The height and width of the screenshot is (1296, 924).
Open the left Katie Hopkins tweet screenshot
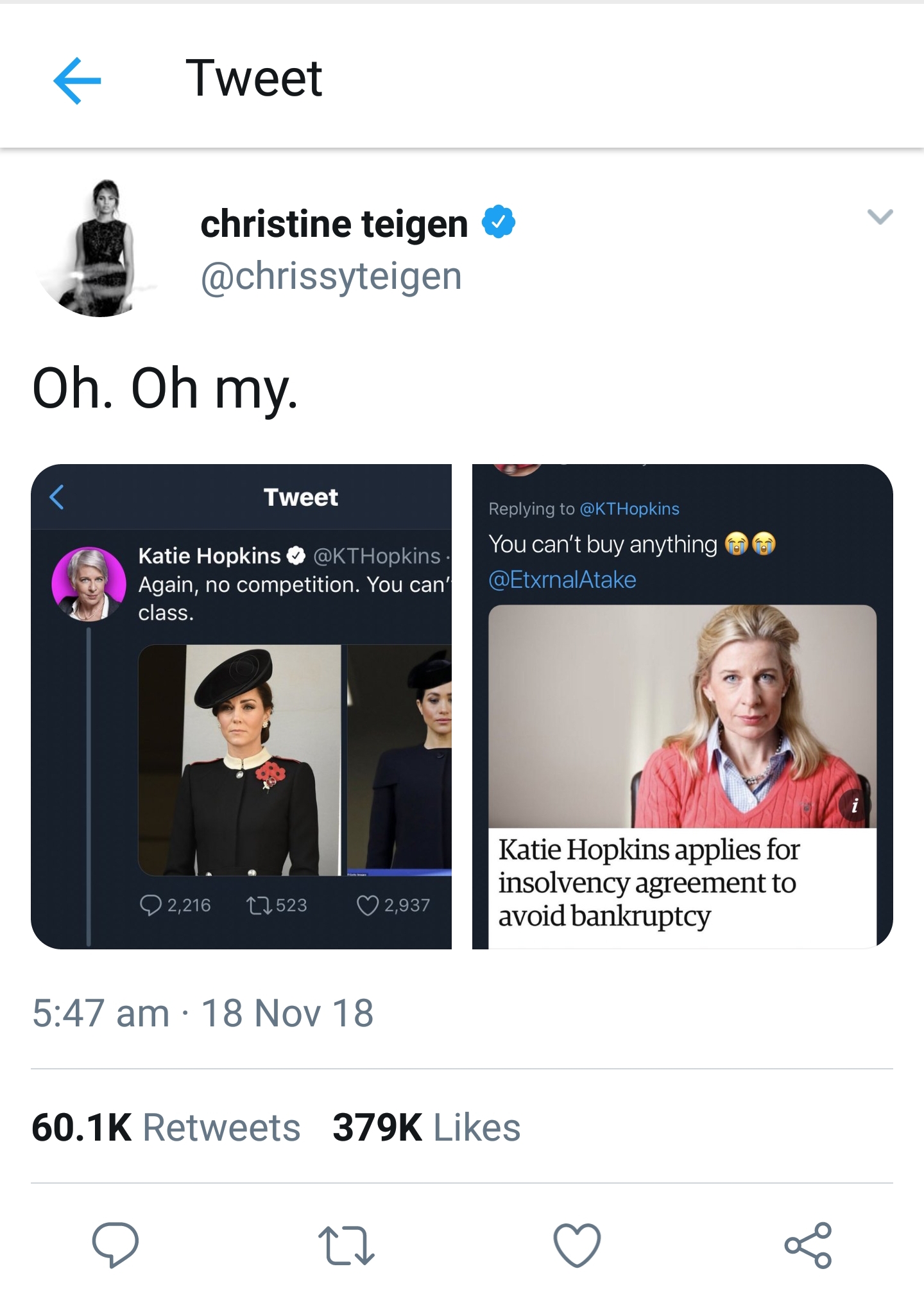click(241, 706)
